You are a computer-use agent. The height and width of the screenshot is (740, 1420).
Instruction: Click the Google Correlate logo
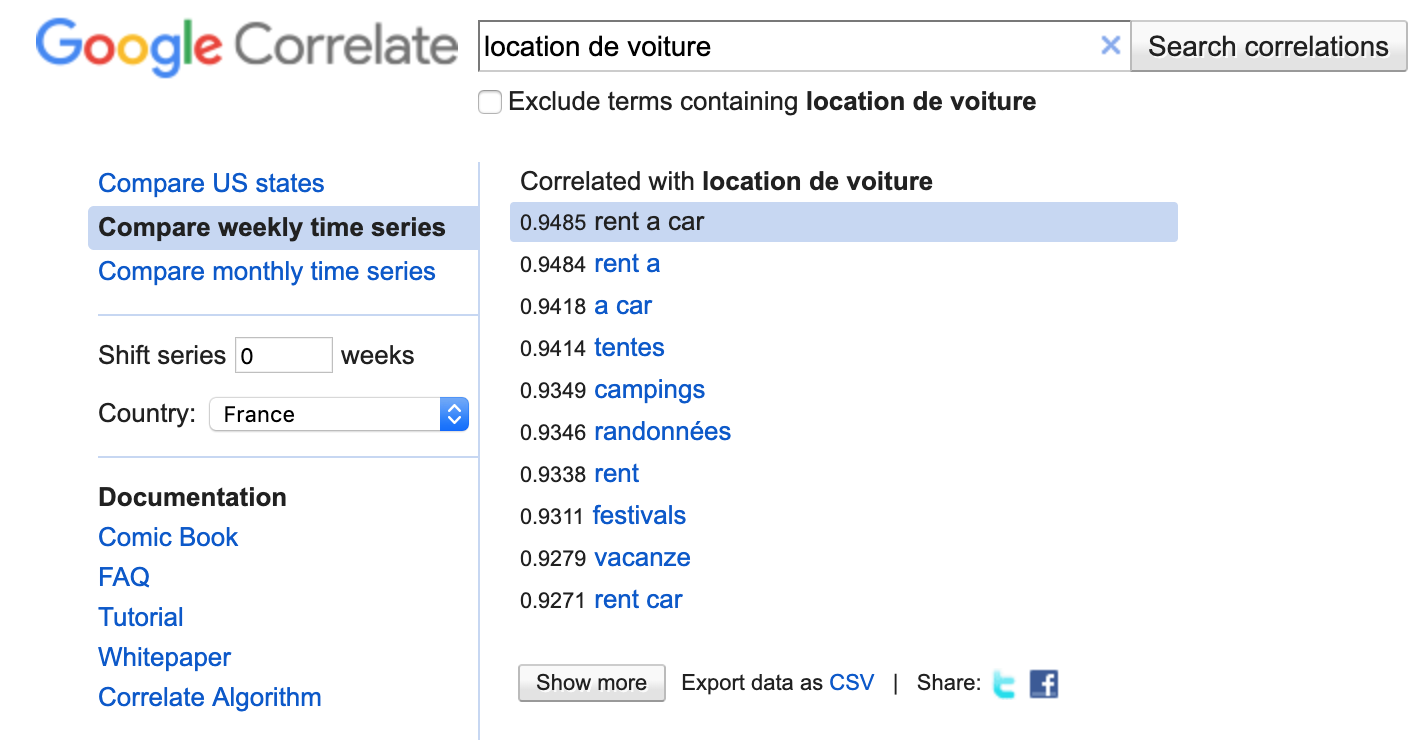click(246, 46)
